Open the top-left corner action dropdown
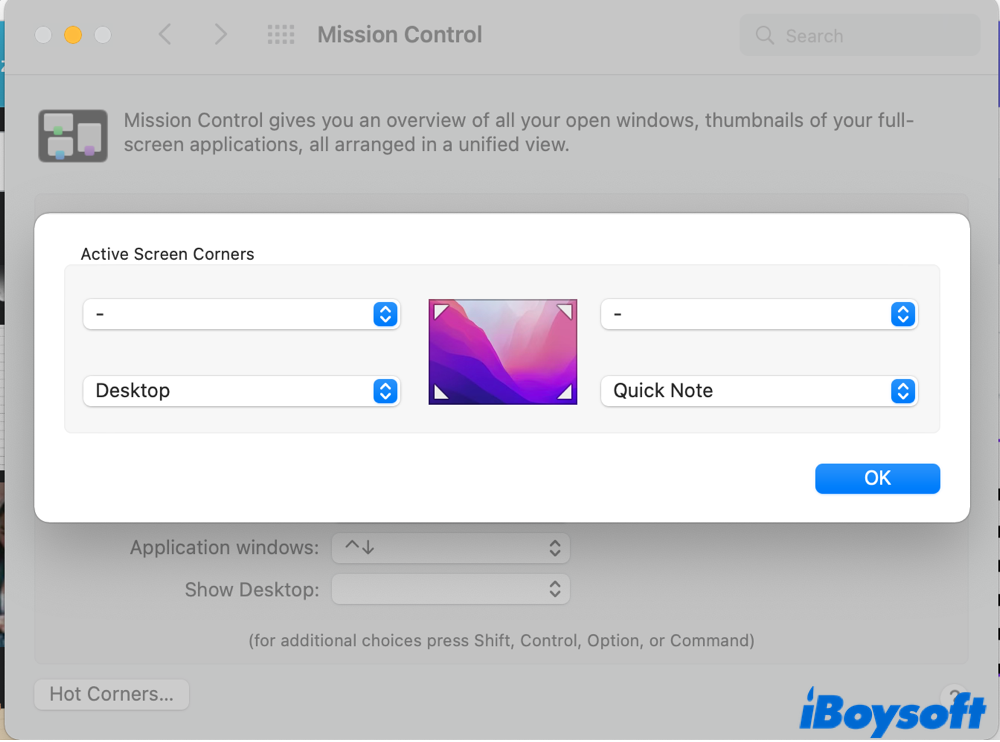Screen dimensions: 1000x742 [x=241, y=314]
